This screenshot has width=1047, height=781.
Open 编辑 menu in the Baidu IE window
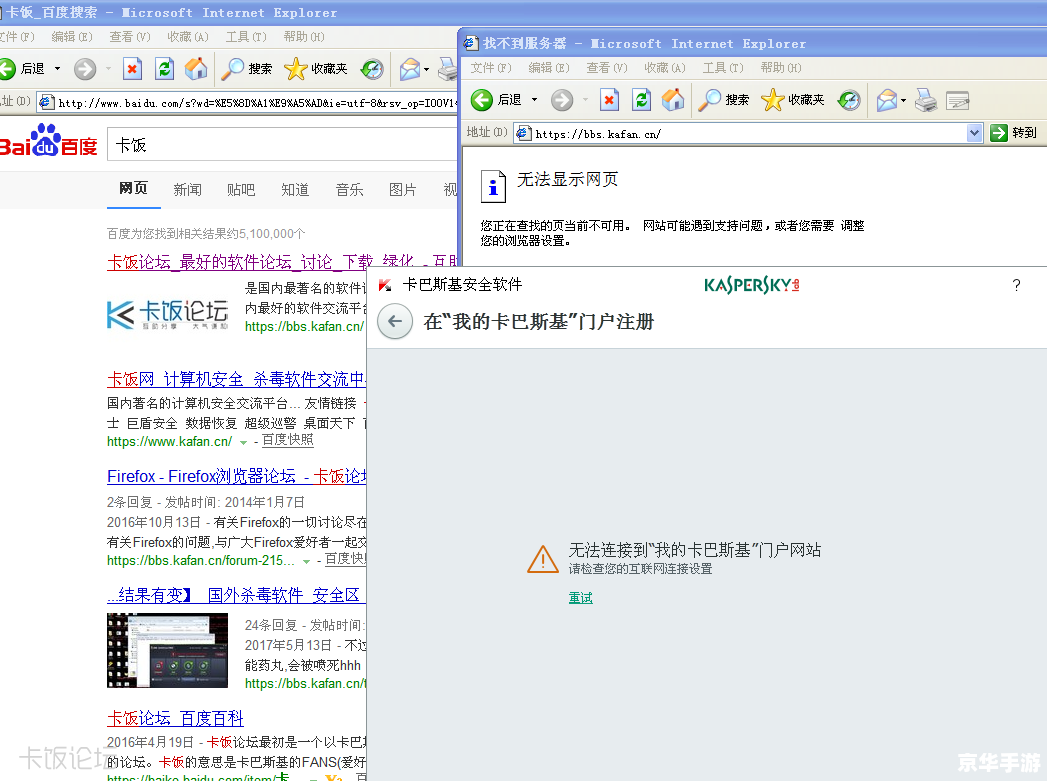coord(71,37)
